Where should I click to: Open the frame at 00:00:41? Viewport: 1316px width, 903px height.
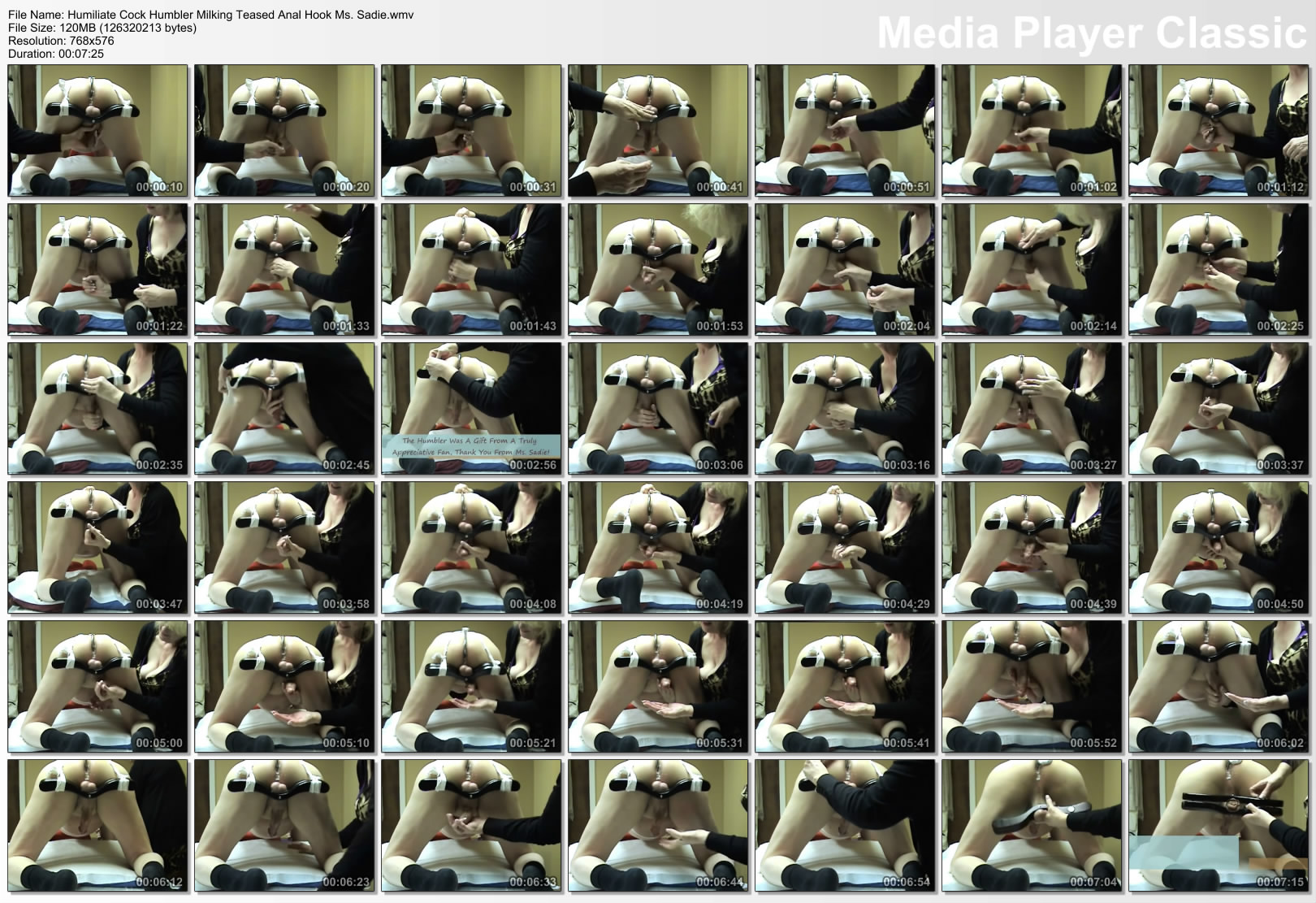tap(658, 131)
